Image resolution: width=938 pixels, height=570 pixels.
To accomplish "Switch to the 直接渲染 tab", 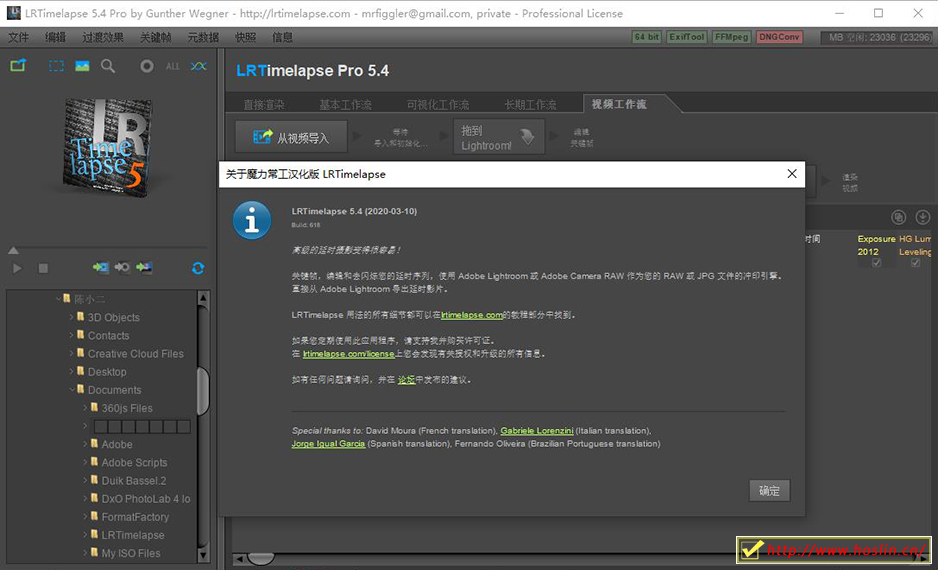I will click(x=264, y=105).
